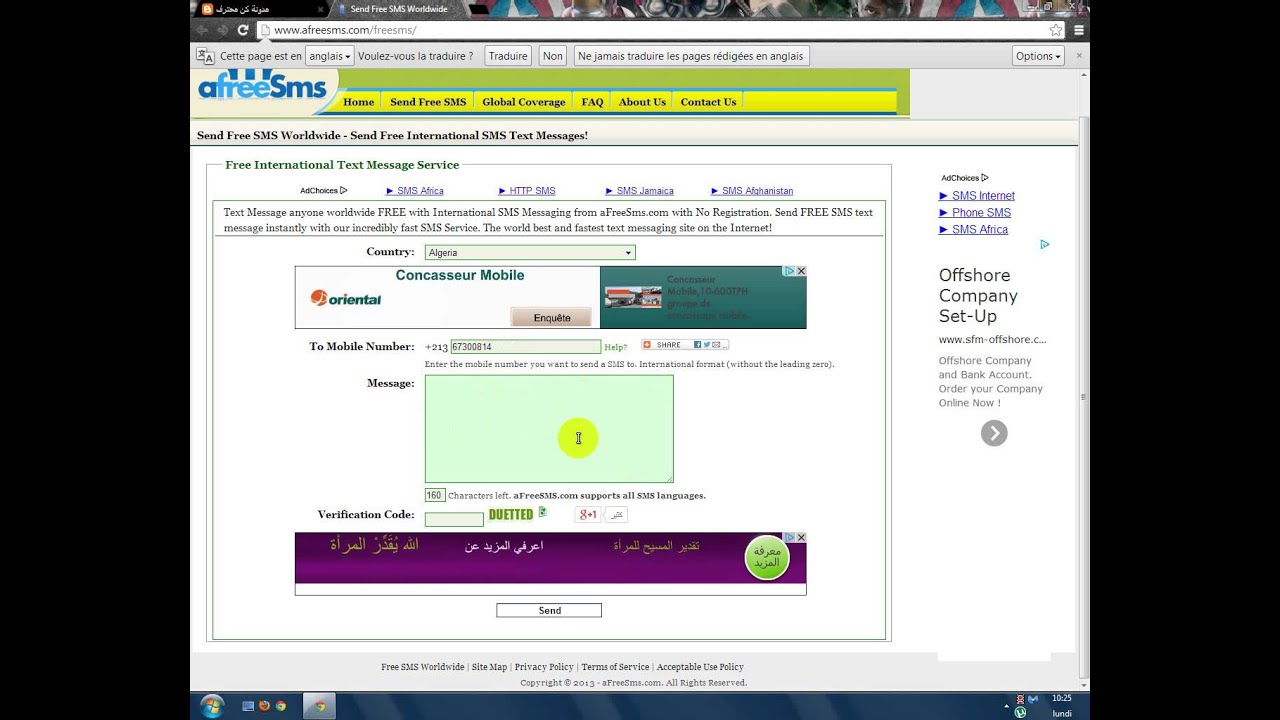Click the Non button in translate bar

(553, 56)
